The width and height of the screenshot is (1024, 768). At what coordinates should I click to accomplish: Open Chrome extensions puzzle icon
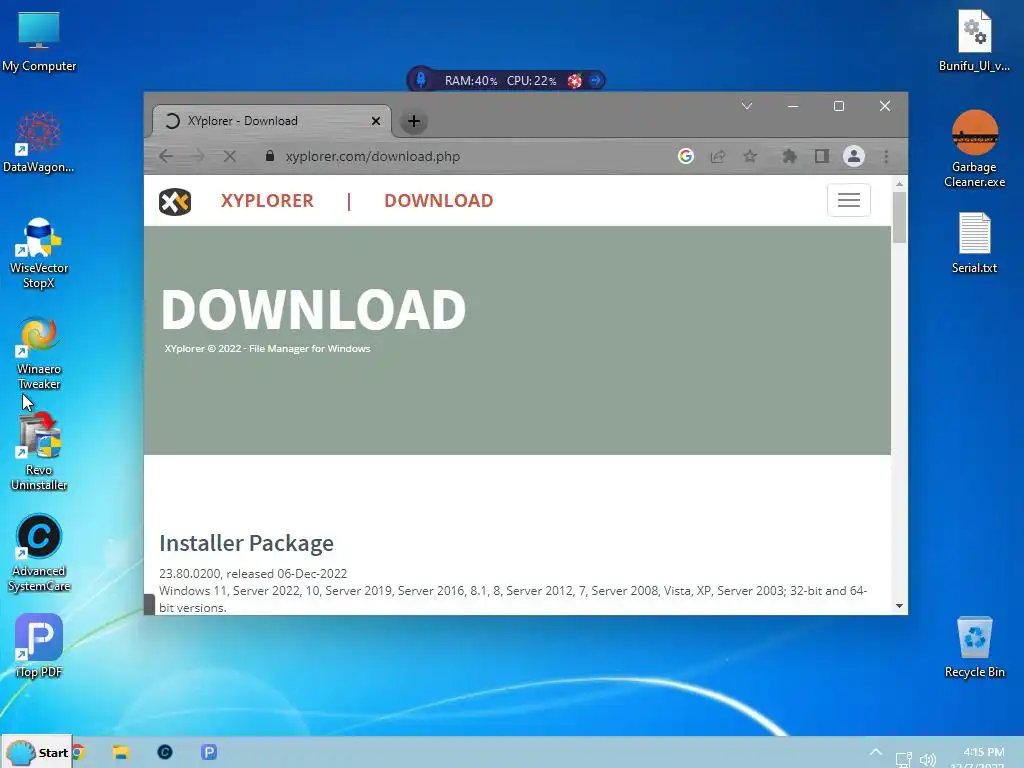click(790, 156)
